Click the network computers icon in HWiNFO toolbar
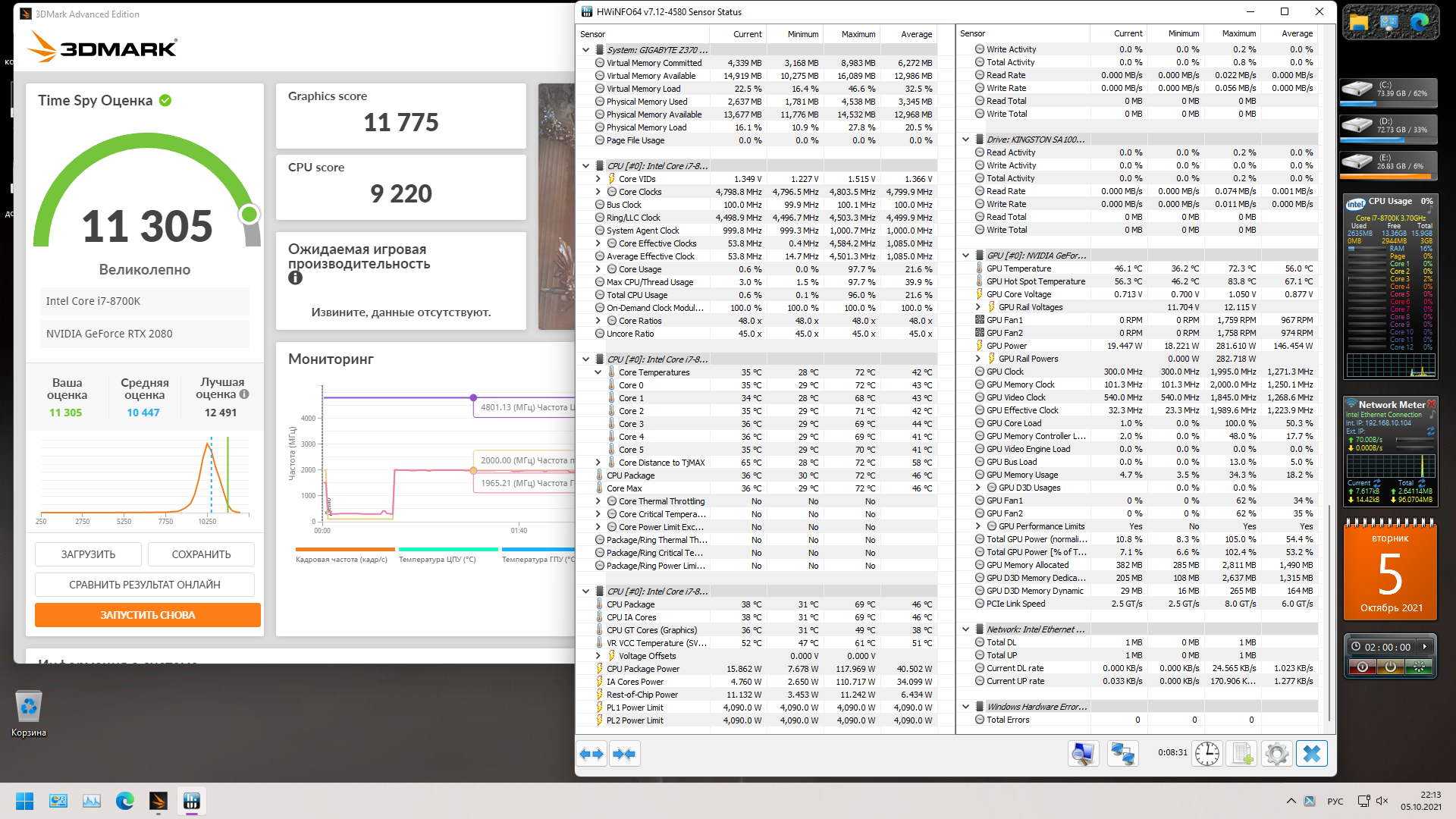Image resolution: width=1456 pixels, height=819 pixels. click(1122, 754)
